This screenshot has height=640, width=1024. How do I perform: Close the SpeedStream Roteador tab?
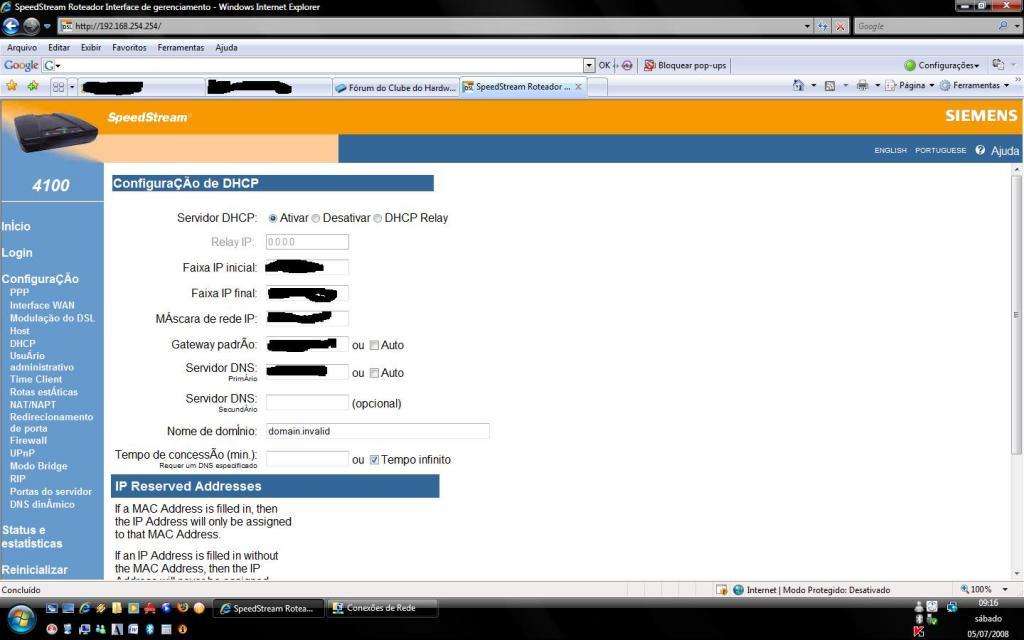(x=578, y=87)
